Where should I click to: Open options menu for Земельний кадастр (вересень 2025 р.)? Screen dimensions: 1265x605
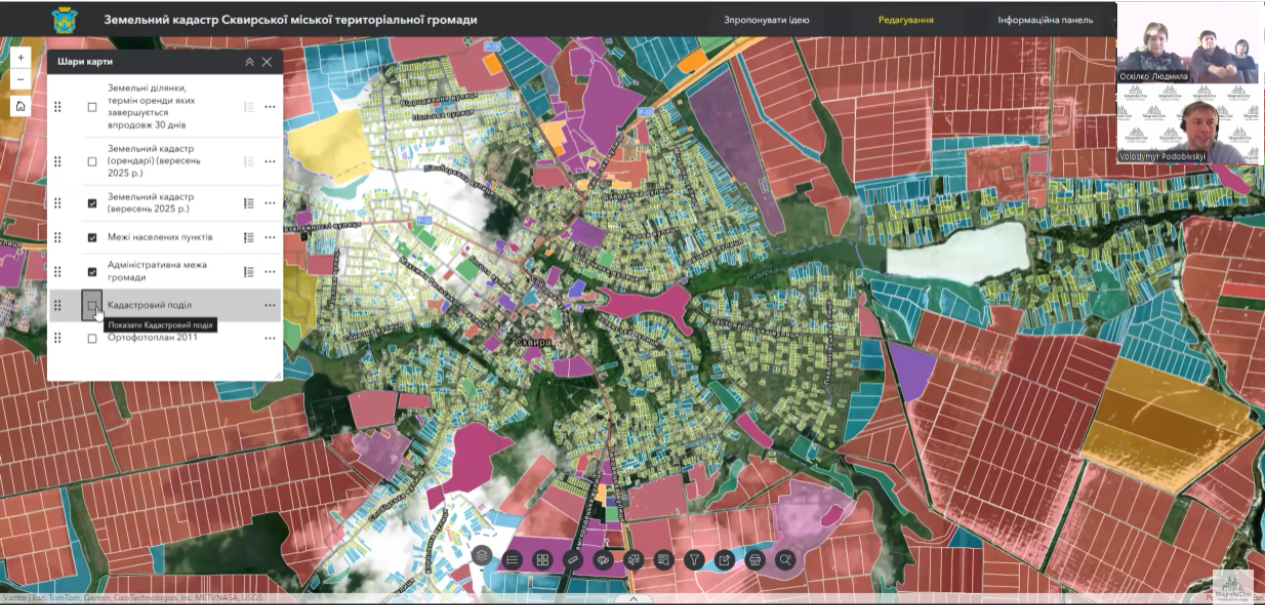pos(270,203)
